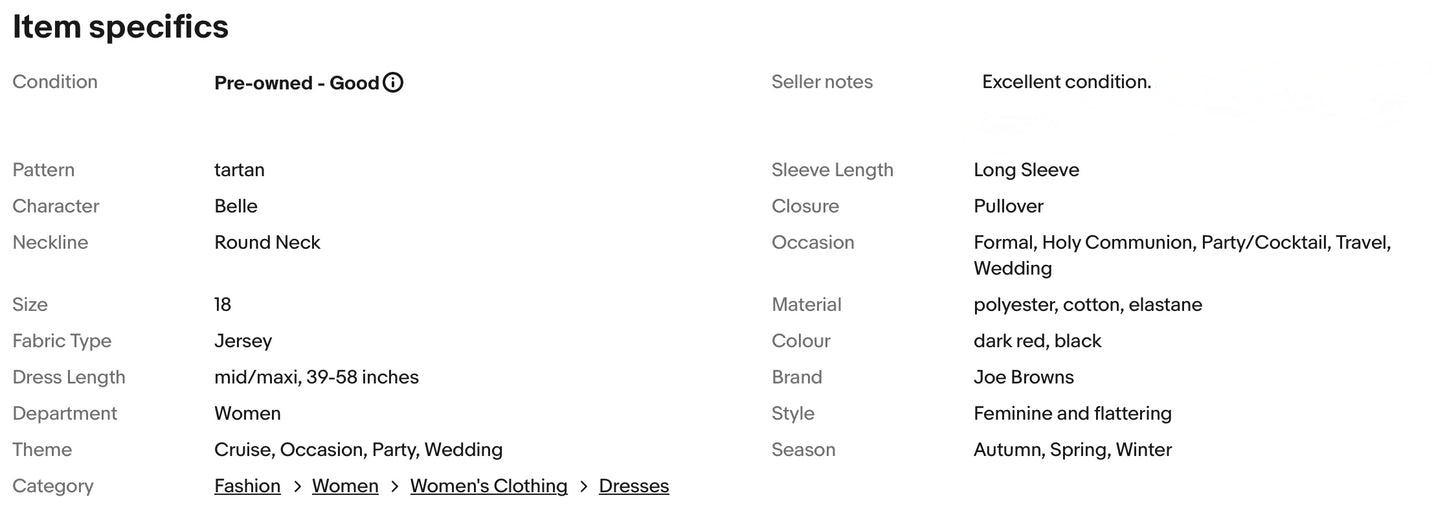The height and width of the screenshot is (513, 1445).
Task: Click the Joe Browns brand value
Action: (1023, 377)
